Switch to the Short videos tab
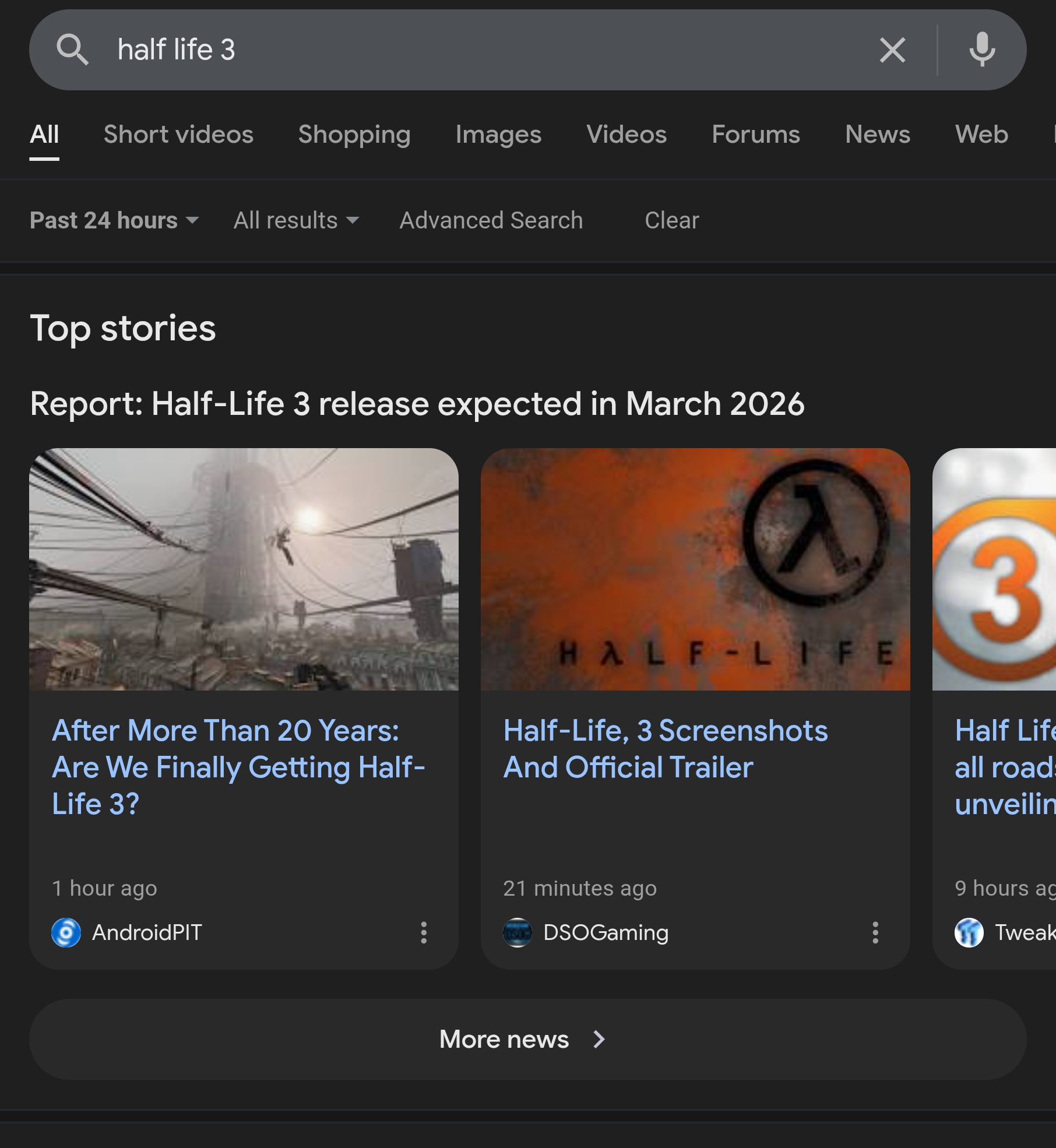1056x1148 pixels. coord(178,135)
